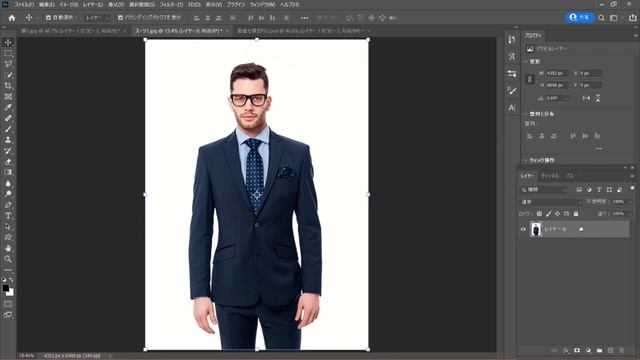Lock position in the Layers panel

(x=558, y=213)
